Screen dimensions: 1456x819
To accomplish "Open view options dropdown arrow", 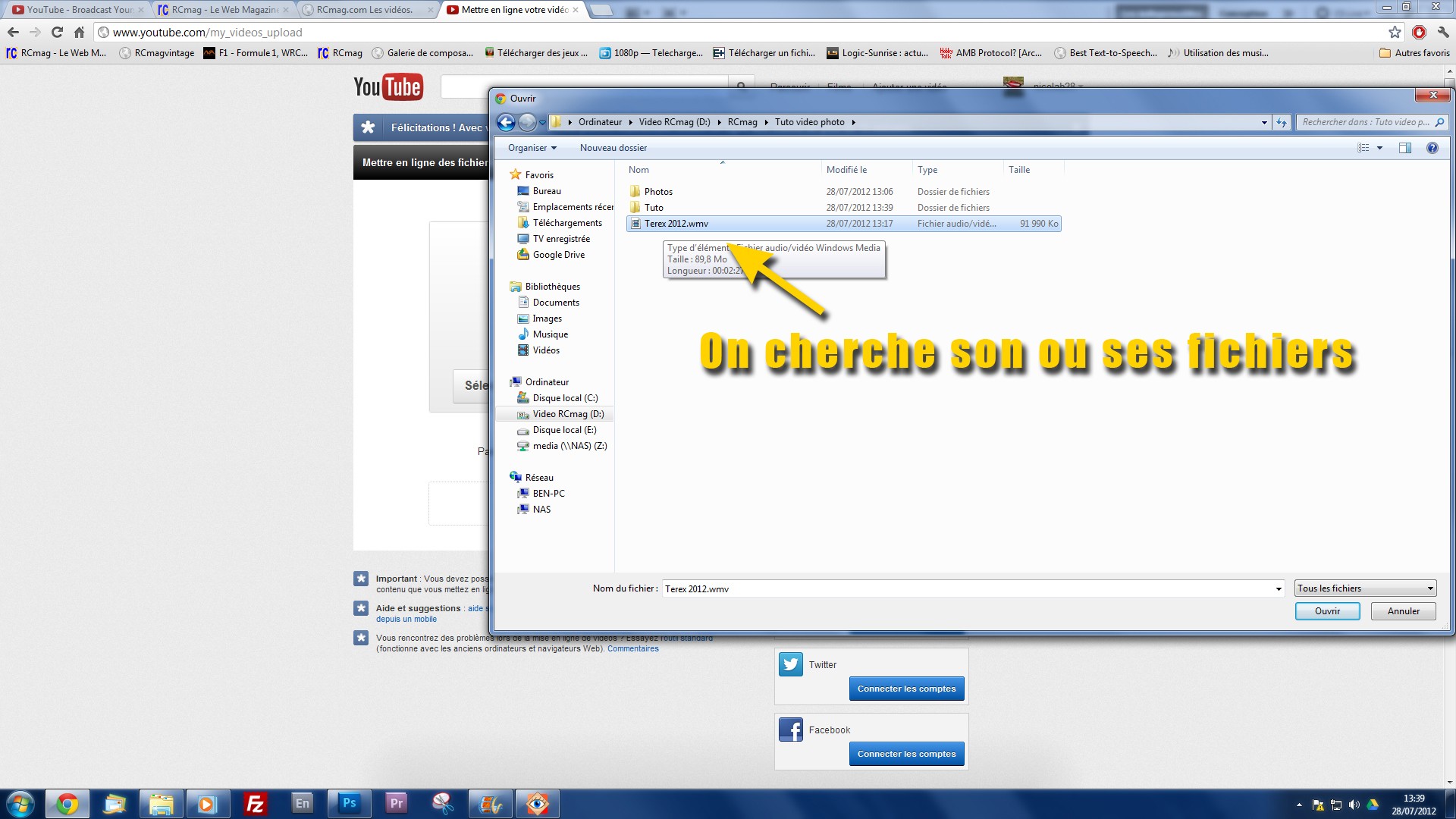I will point(1379,148).
